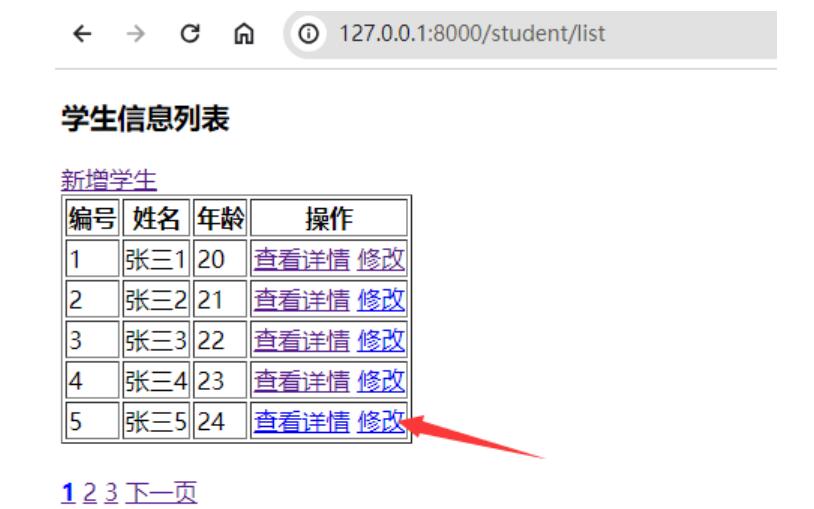Click the 下一页 next page link
The height and width of the screenshot is (509, 814).
pos(161,492)
